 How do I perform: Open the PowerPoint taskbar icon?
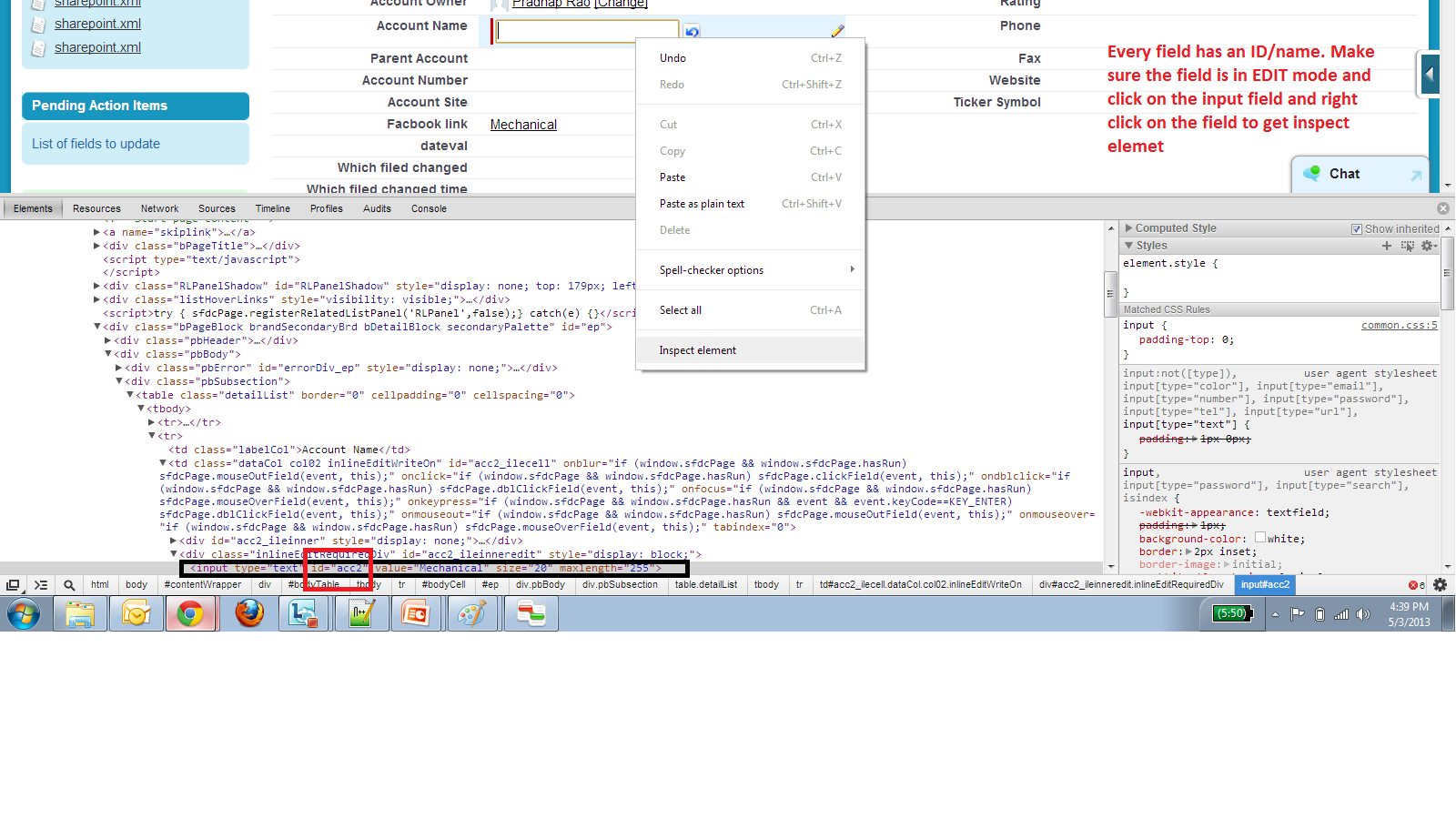click(416, 614)
